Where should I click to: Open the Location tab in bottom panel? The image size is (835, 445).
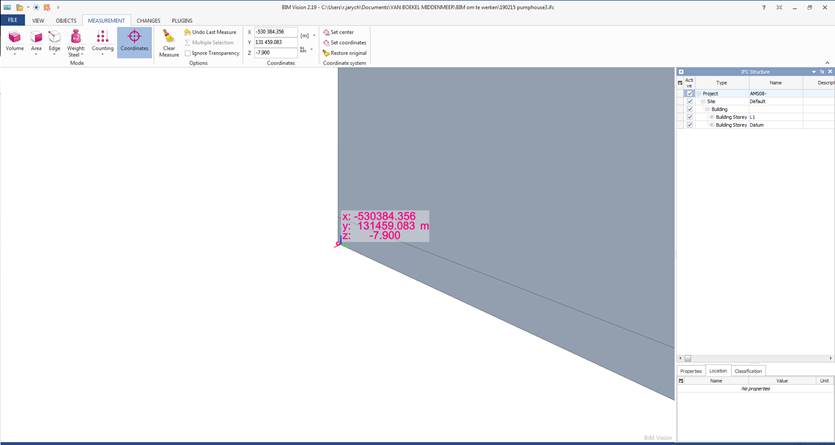click(718, 370)
